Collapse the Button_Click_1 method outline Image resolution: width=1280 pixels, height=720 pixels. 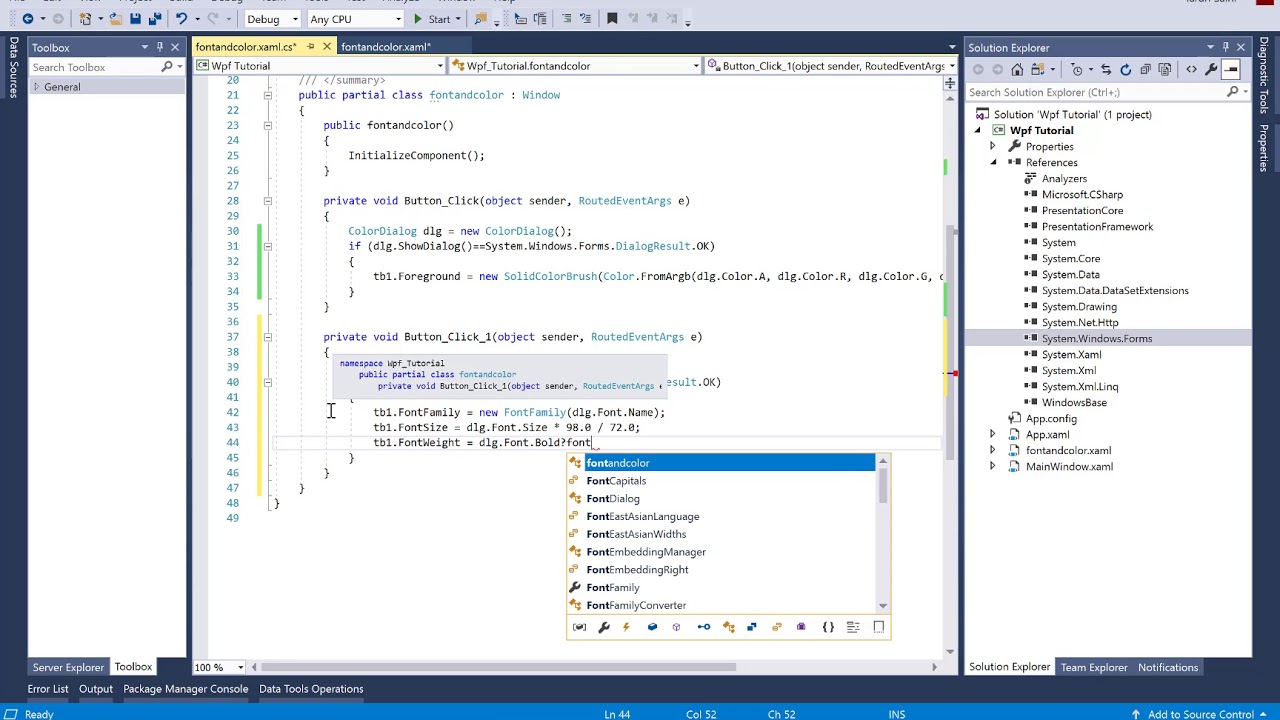coord(267,337)
